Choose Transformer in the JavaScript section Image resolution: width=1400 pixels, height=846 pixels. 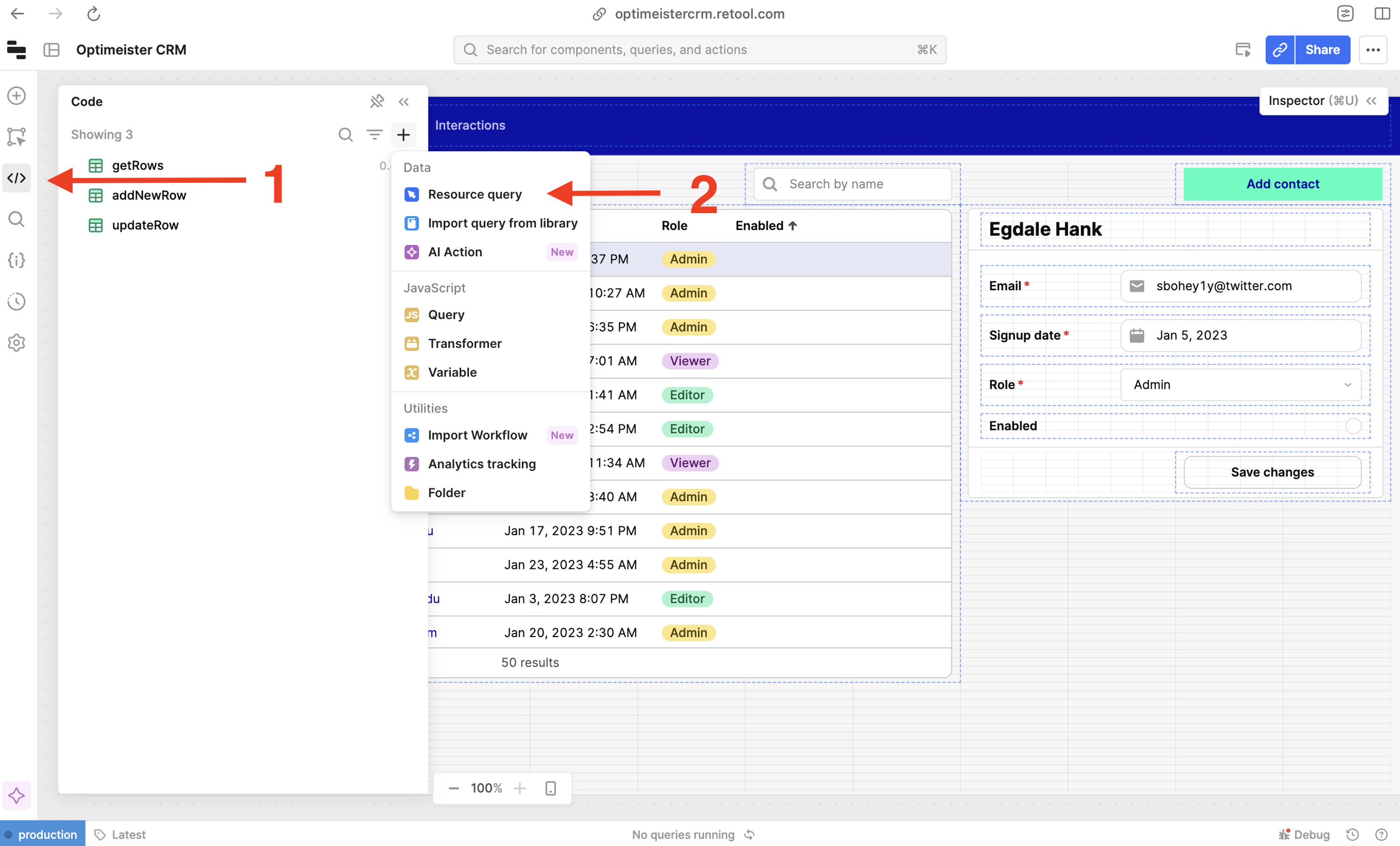click(x=464, y=343)
